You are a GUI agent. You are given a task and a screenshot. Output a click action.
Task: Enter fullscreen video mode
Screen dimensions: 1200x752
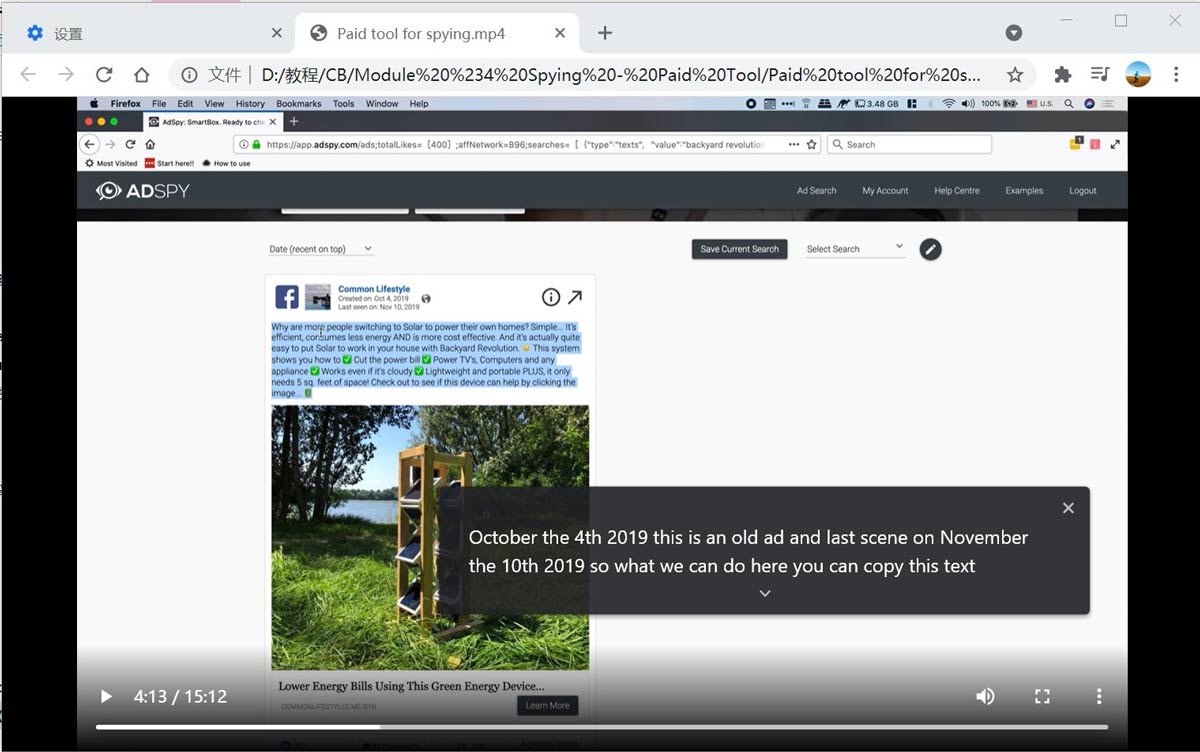(x=1042, y=696)
